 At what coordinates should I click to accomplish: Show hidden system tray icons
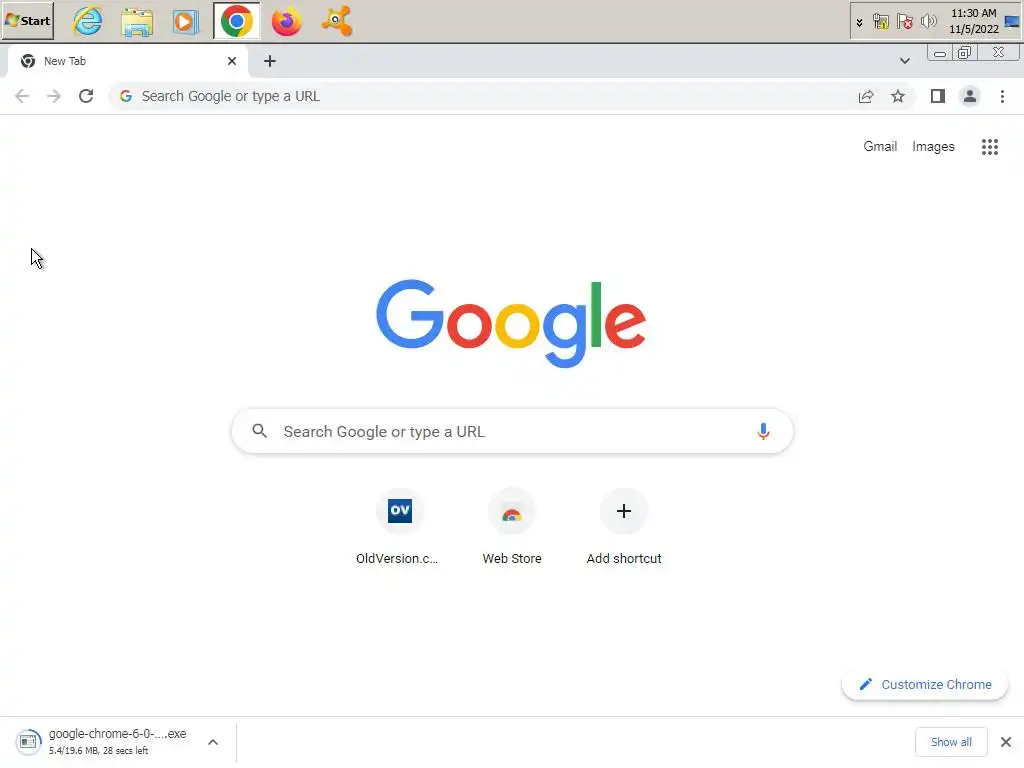[x=859, y=22]
